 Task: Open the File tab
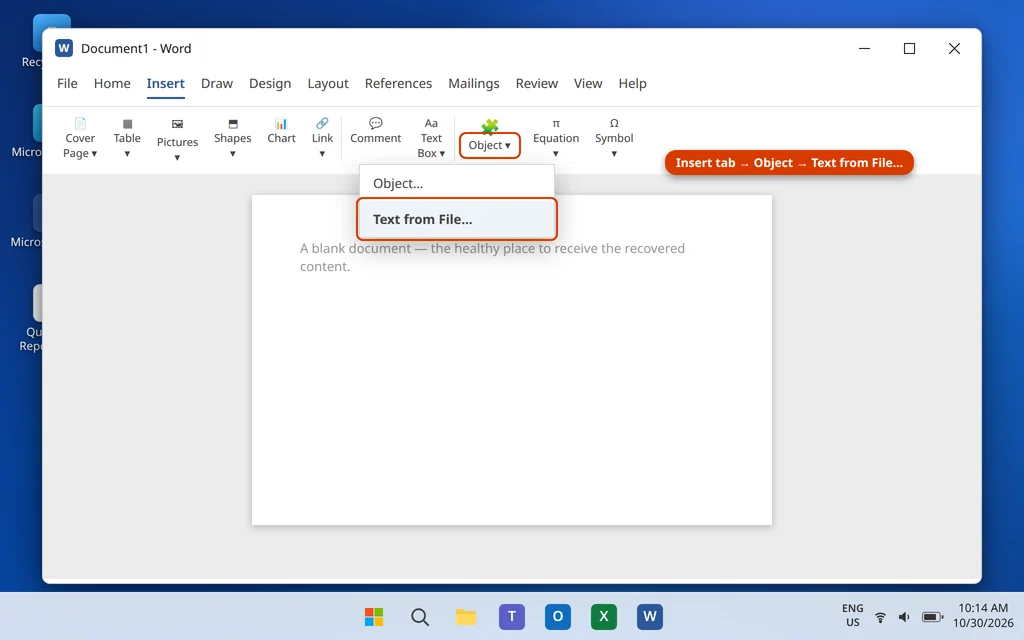pyautogui.click(x=67, y=84)
